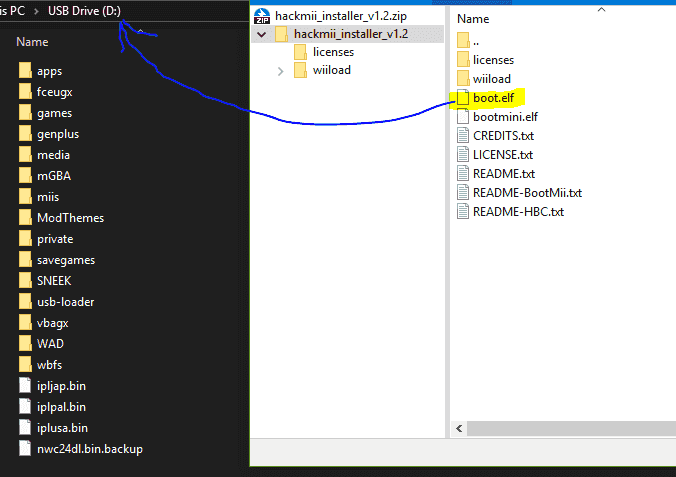Click USB Drive (D:) in address bar

(x=84, y=11)
